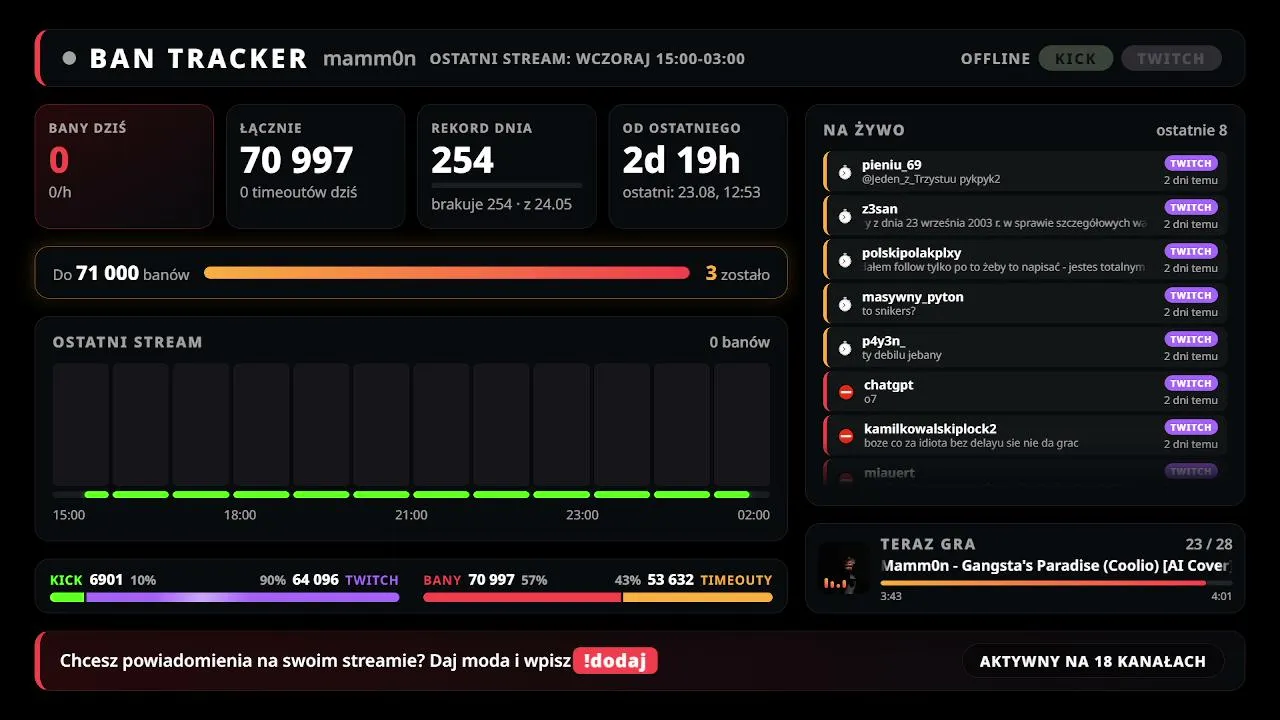Click the TWITCH badge on polskipolakplxy row
The height and width of the screenshot is (720, 1280).
(1191, 251)
